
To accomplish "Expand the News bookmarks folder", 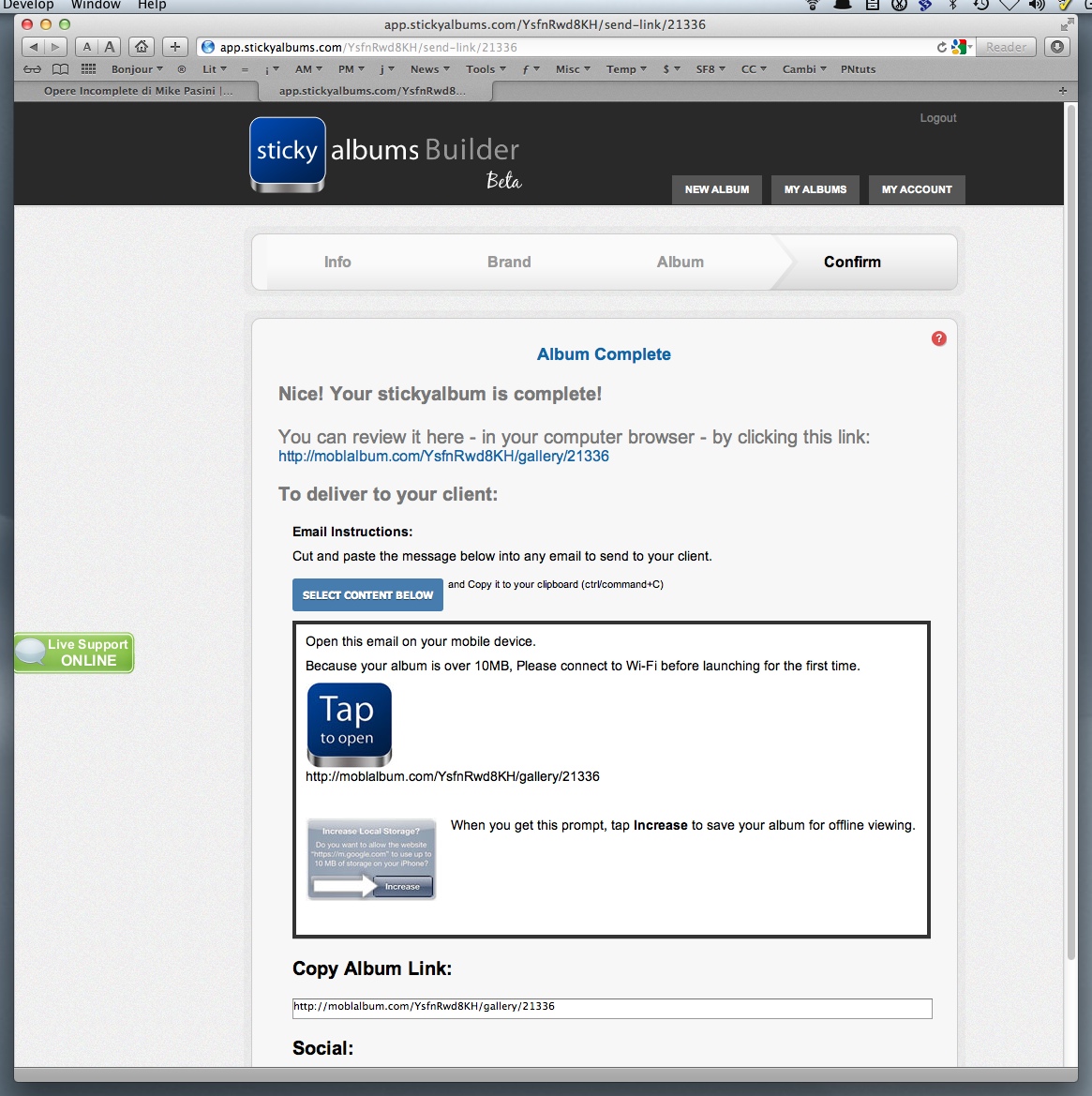I will (429, 69).
